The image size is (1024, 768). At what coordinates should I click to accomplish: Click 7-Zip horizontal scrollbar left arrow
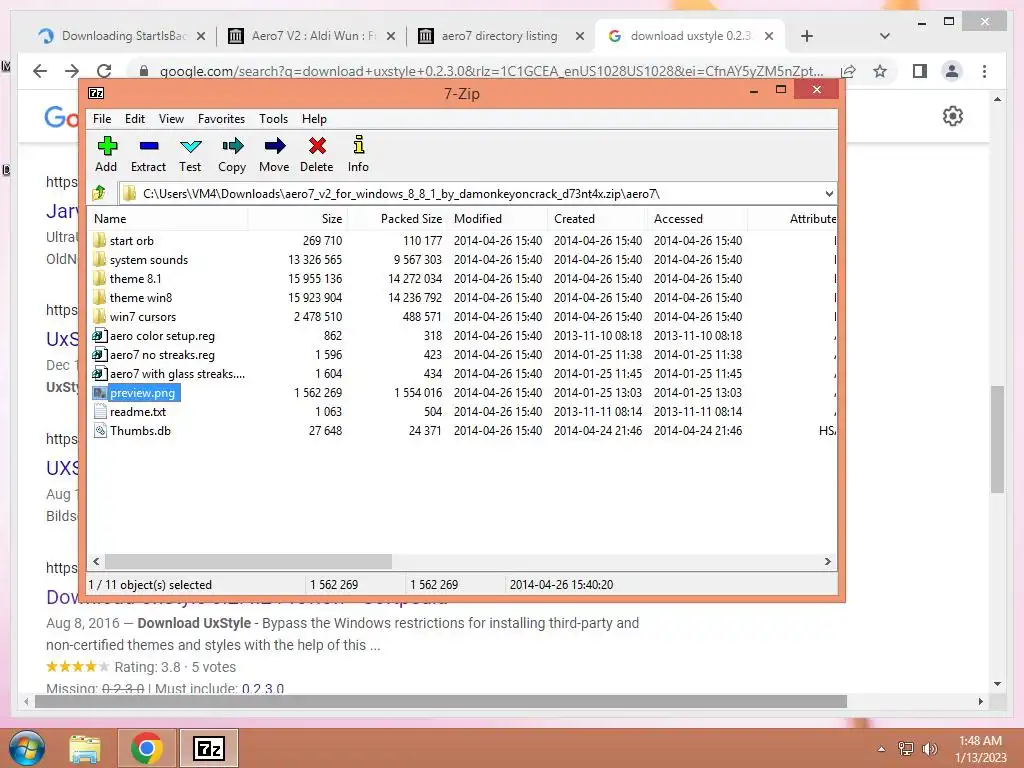(97, 562)
